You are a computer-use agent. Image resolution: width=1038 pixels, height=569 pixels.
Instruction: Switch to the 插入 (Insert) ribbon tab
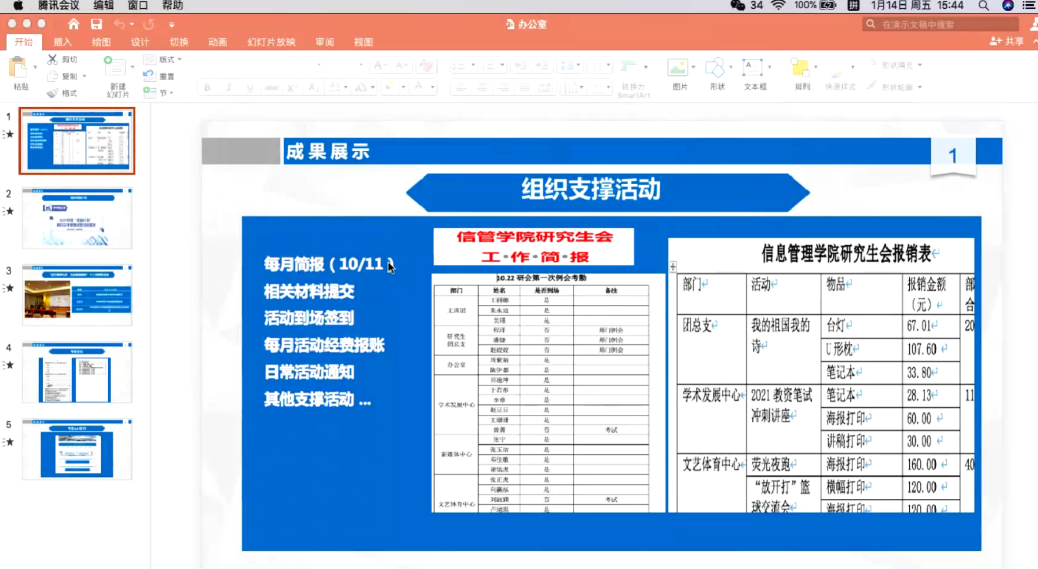(x=62, y=42)
